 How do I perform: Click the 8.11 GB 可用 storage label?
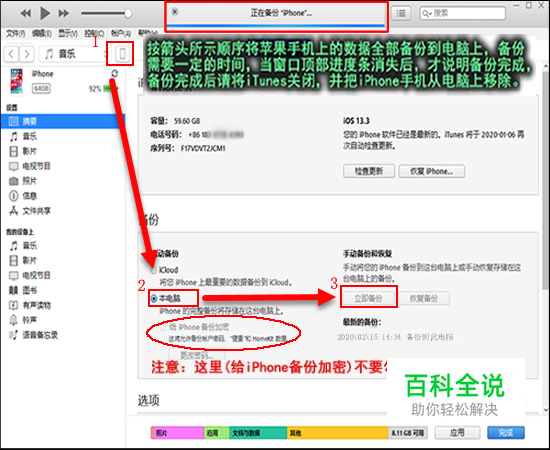pyautogui.click(x=408, y=433)
